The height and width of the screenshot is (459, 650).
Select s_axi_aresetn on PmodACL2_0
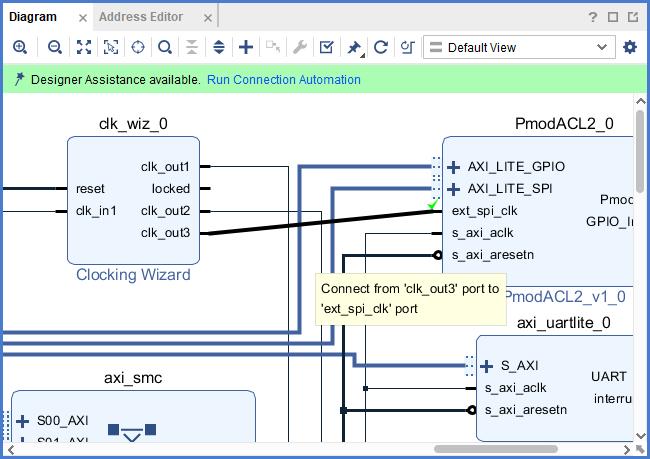[x=493, y=255]
